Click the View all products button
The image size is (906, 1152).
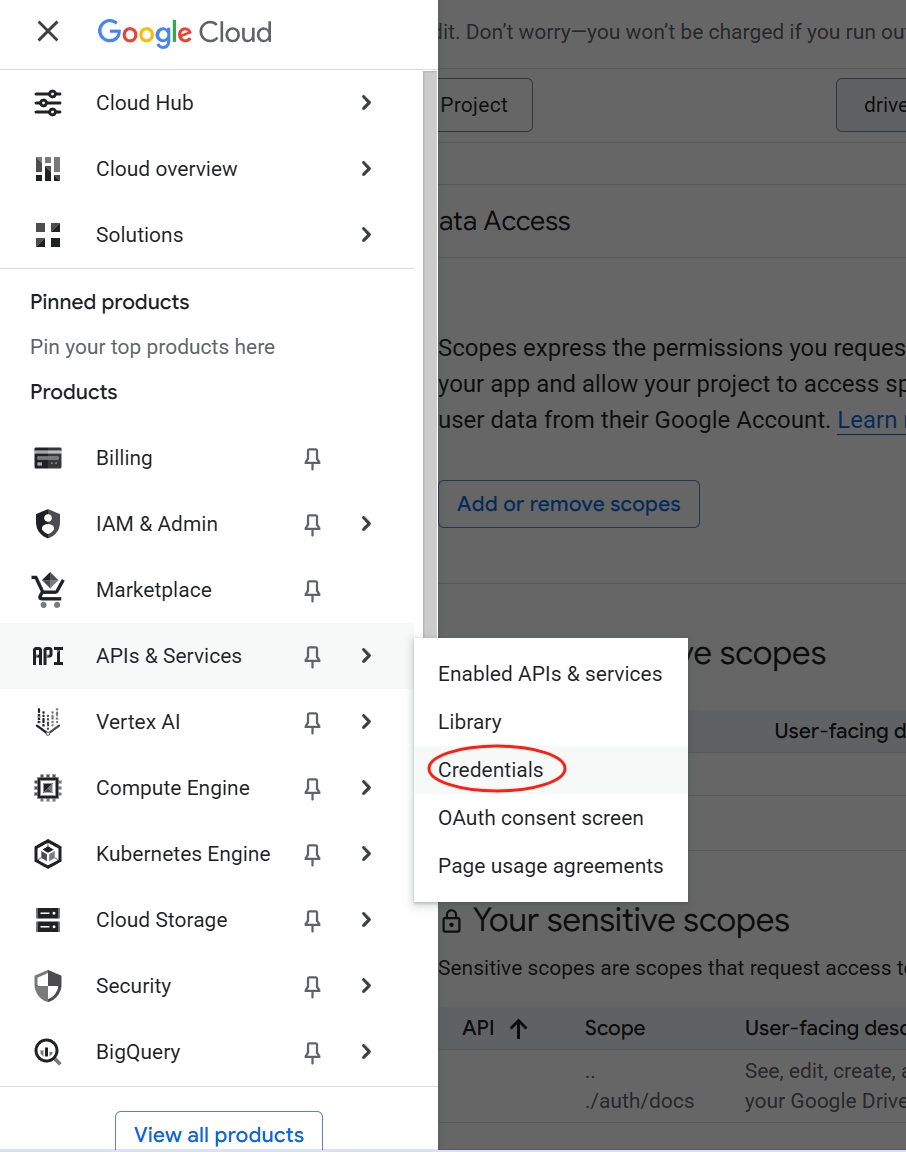(219, 1134)
